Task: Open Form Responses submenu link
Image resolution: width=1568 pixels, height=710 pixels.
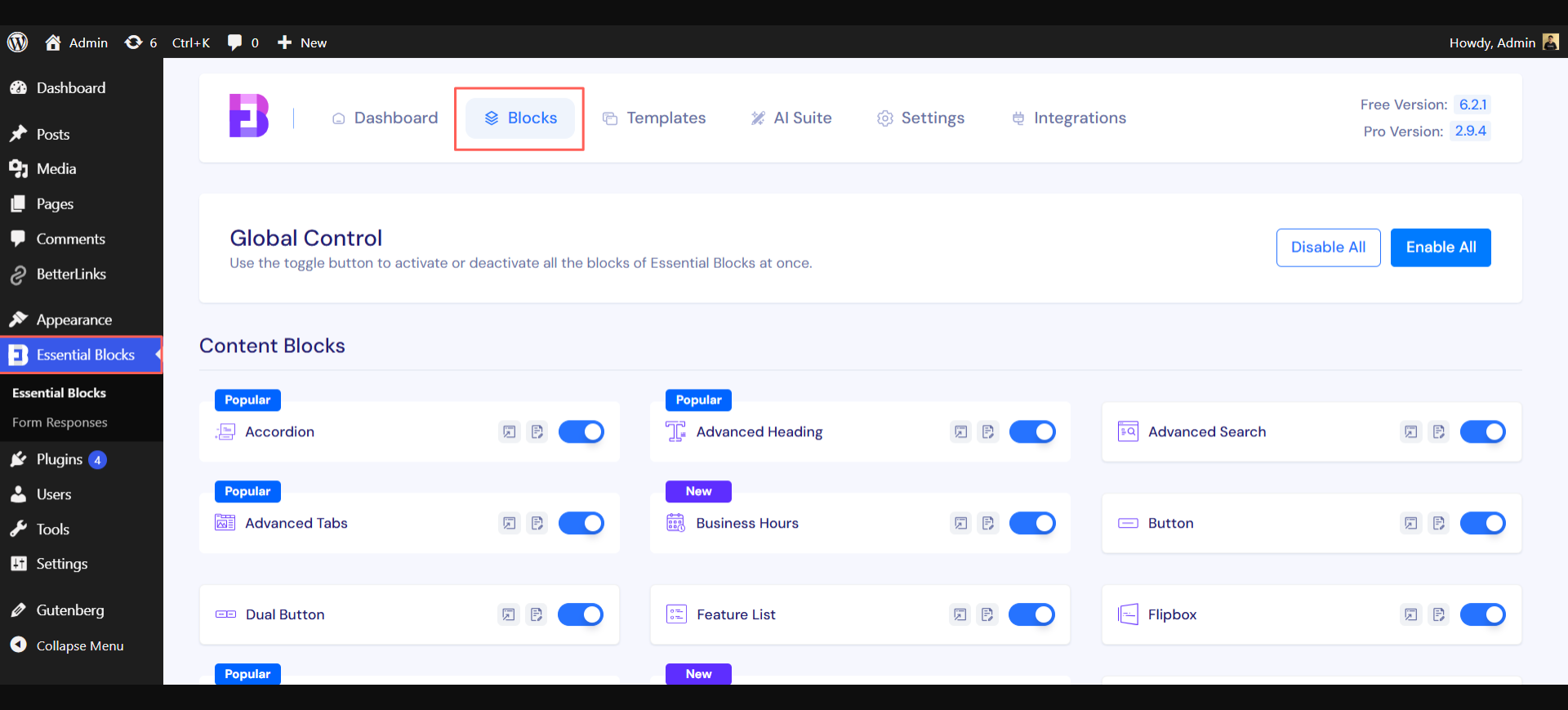Action: coord(60,422)
